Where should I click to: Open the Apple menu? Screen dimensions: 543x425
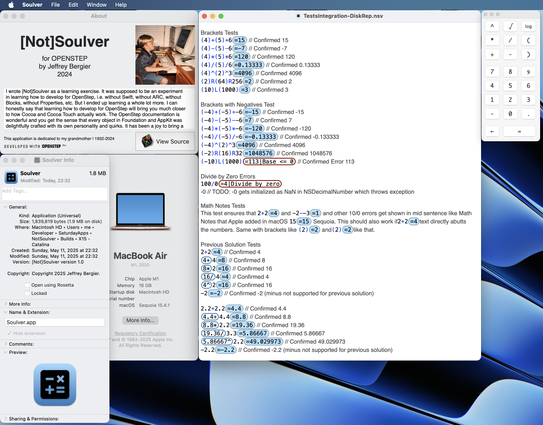11,5
